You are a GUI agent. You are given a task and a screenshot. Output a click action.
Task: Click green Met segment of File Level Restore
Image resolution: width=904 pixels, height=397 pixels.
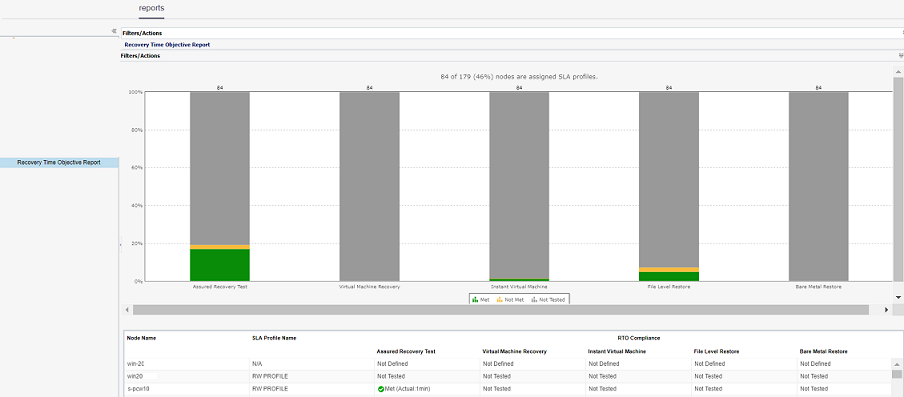(669, 277)
